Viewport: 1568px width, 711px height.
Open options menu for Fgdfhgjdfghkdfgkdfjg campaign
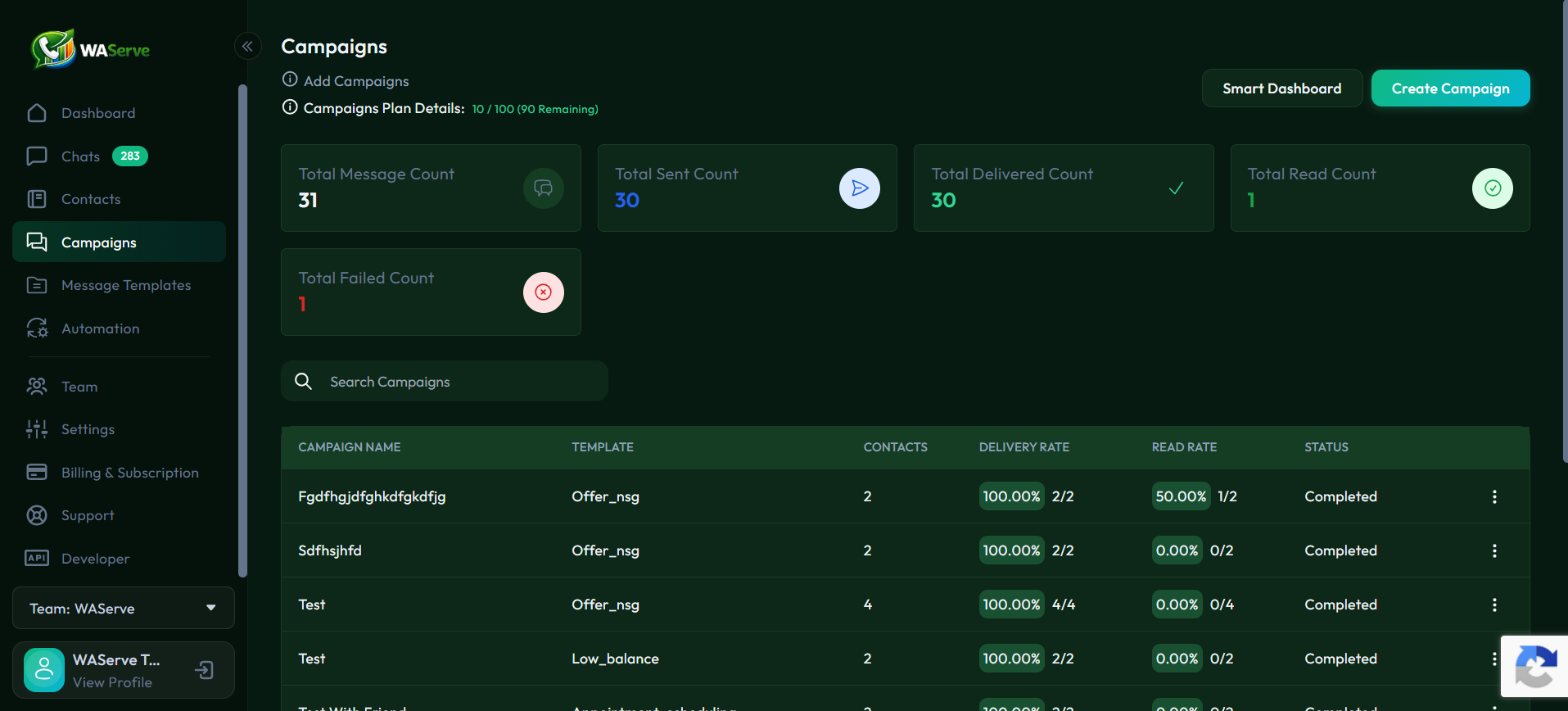pyautogui.click(x=1494, y=496)
